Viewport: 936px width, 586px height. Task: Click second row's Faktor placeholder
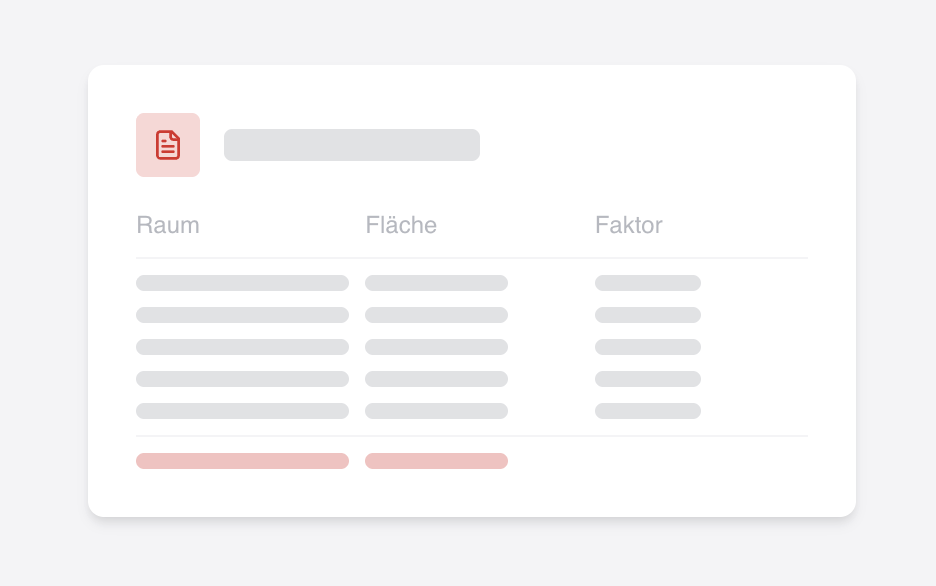(647, 315)
